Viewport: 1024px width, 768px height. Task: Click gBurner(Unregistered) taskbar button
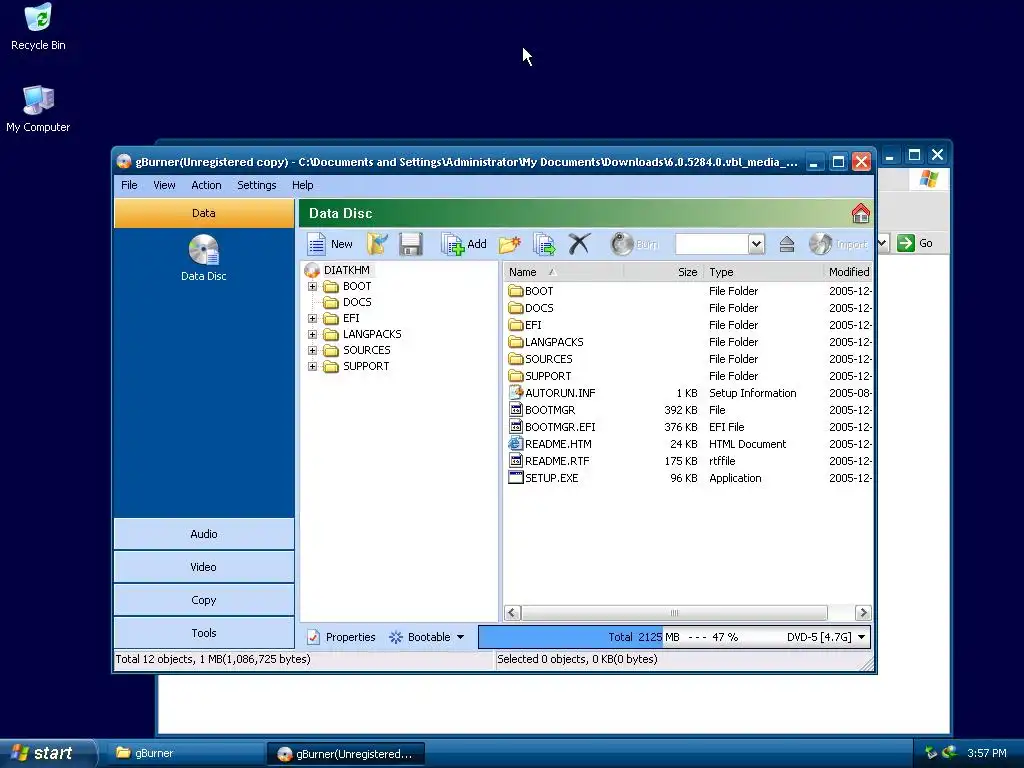(346, 754)
